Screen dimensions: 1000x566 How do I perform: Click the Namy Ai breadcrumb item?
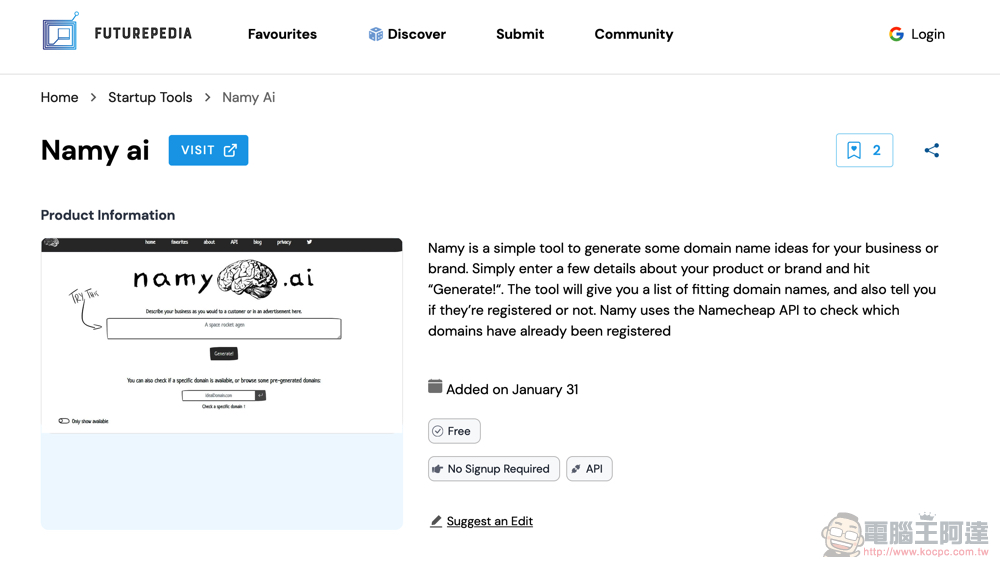(249, 98)
